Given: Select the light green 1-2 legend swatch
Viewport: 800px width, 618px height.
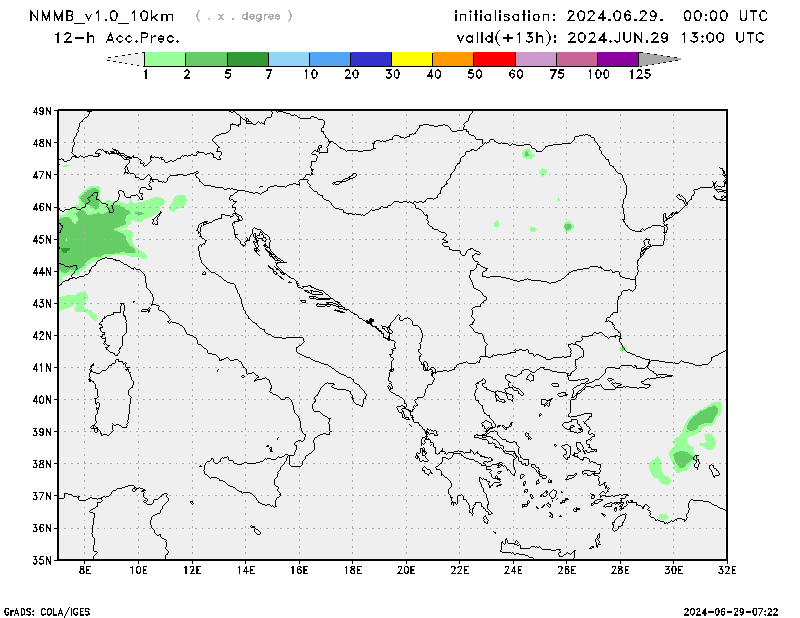Looking at the screenshot, I should 165,59.
